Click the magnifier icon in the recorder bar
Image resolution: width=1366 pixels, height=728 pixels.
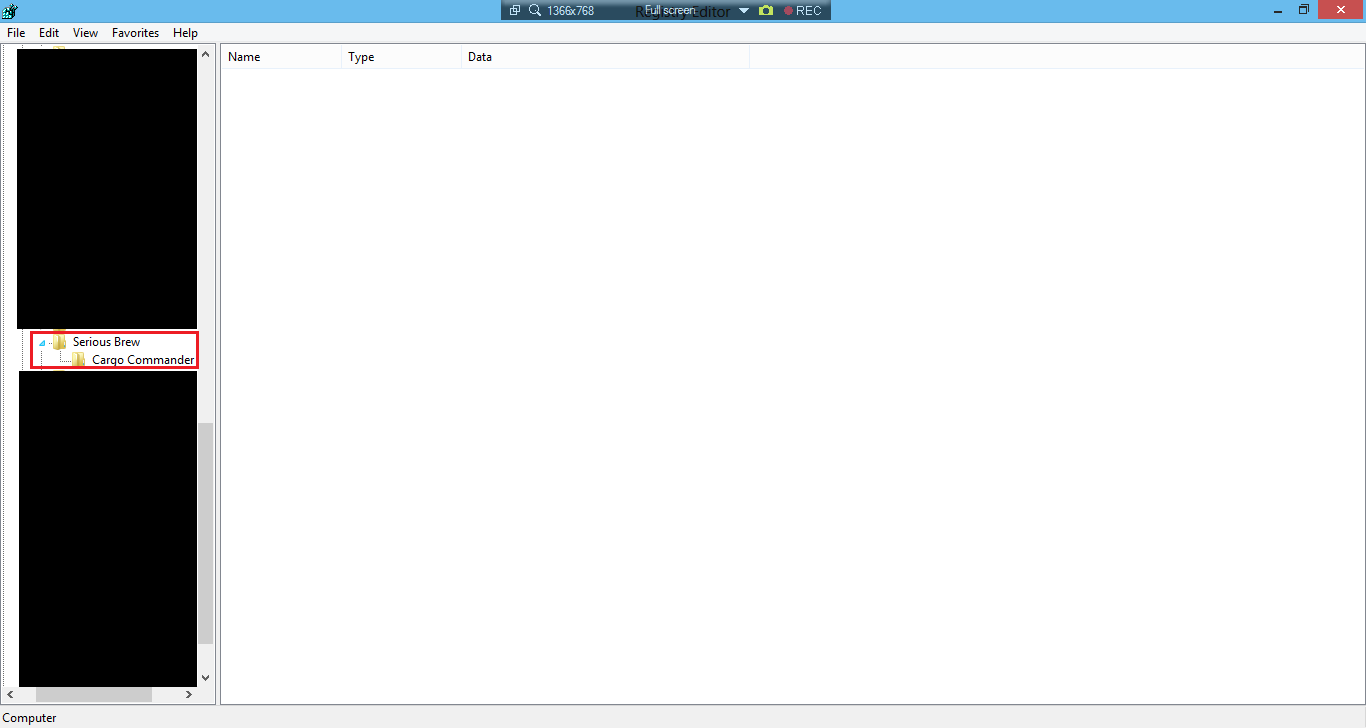click(535, 11)
